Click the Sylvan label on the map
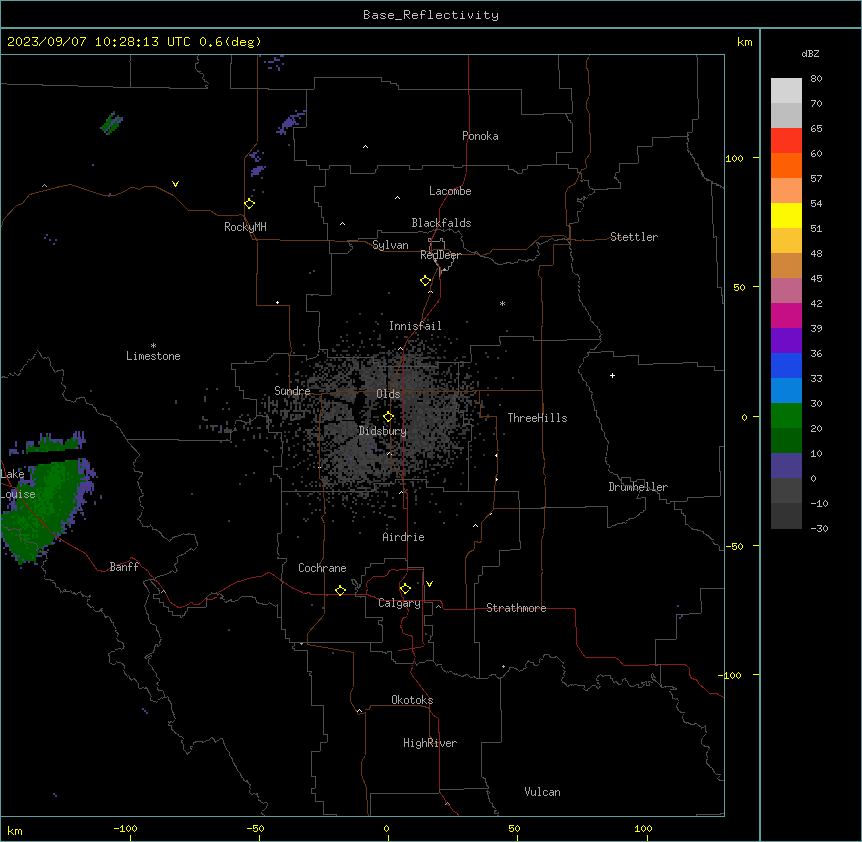The width and height of the screenshot is (862, 842). click(390, 245)
